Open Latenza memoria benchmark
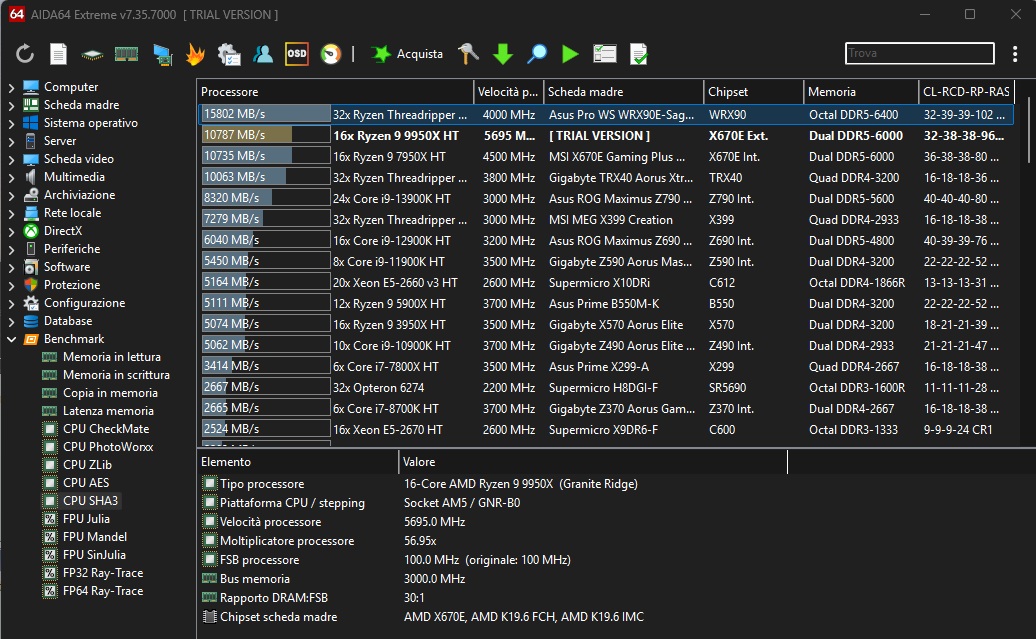This screenshot has height=639, width=1036. pos(108,410)
